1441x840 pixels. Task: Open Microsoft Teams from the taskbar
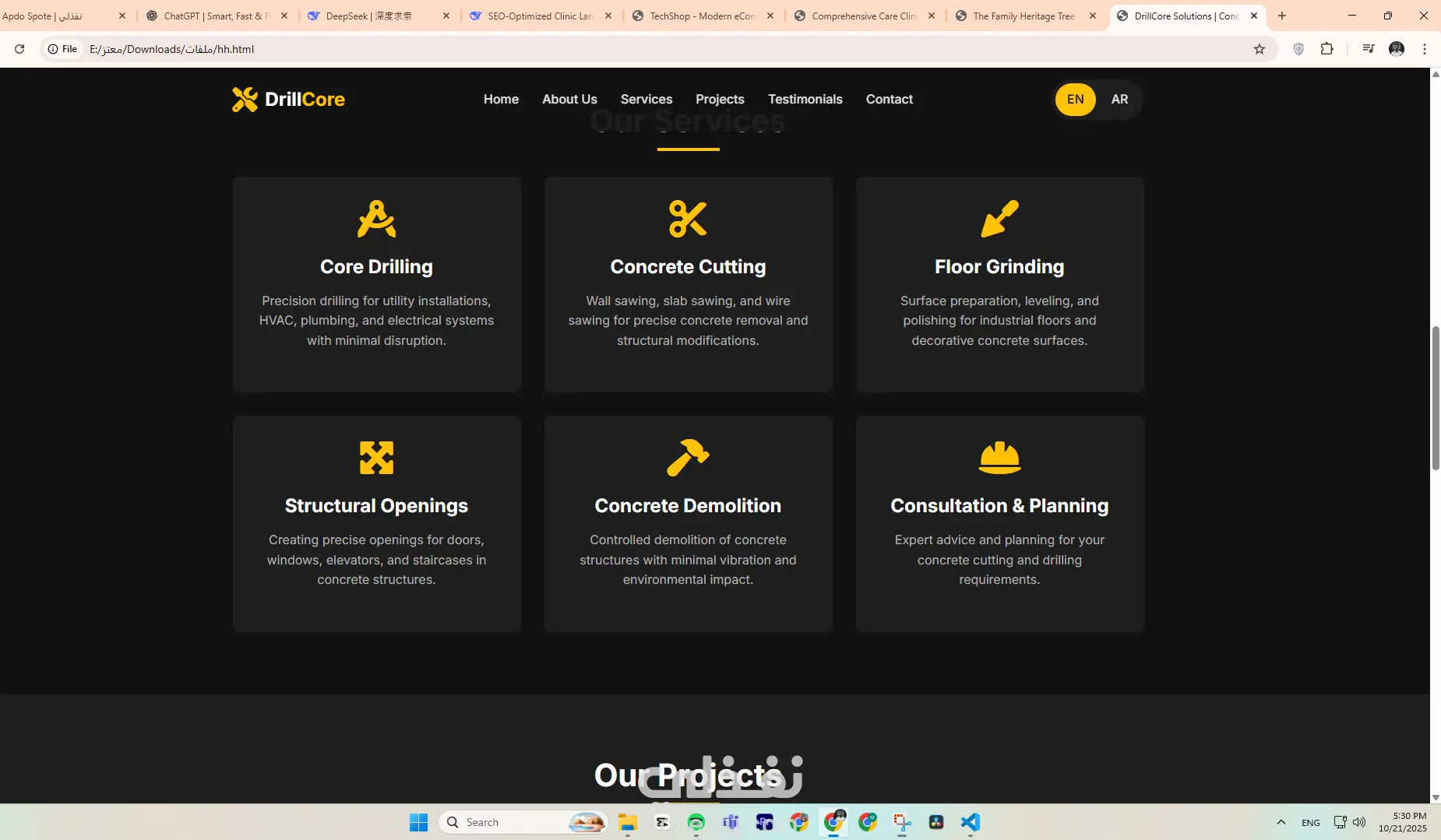point(731,822)
